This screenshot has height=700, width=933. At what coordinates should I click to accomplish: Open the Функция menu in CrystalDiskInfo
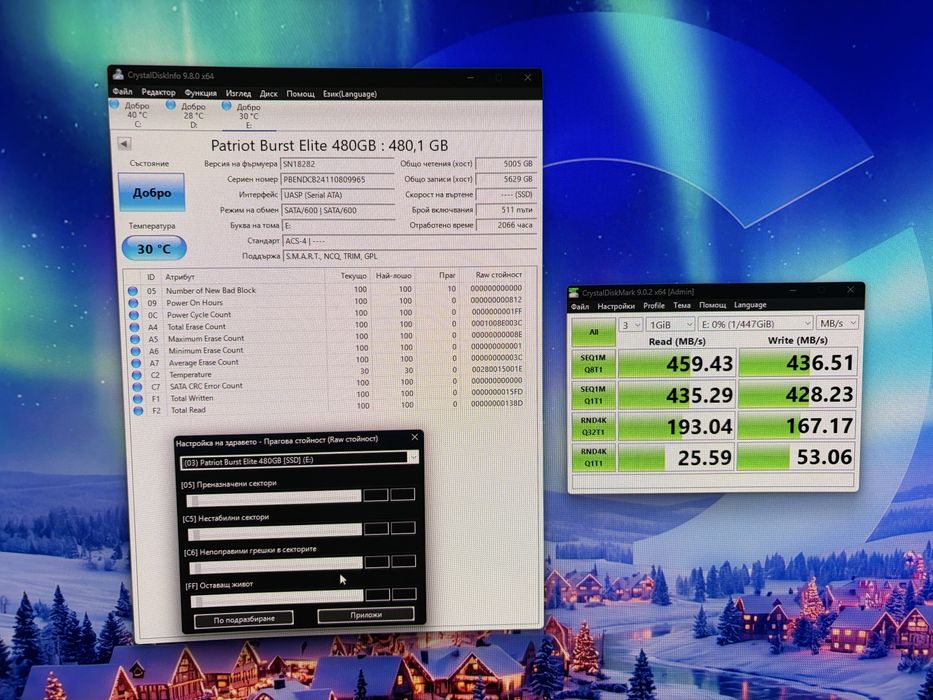click(x=201, y=93)
